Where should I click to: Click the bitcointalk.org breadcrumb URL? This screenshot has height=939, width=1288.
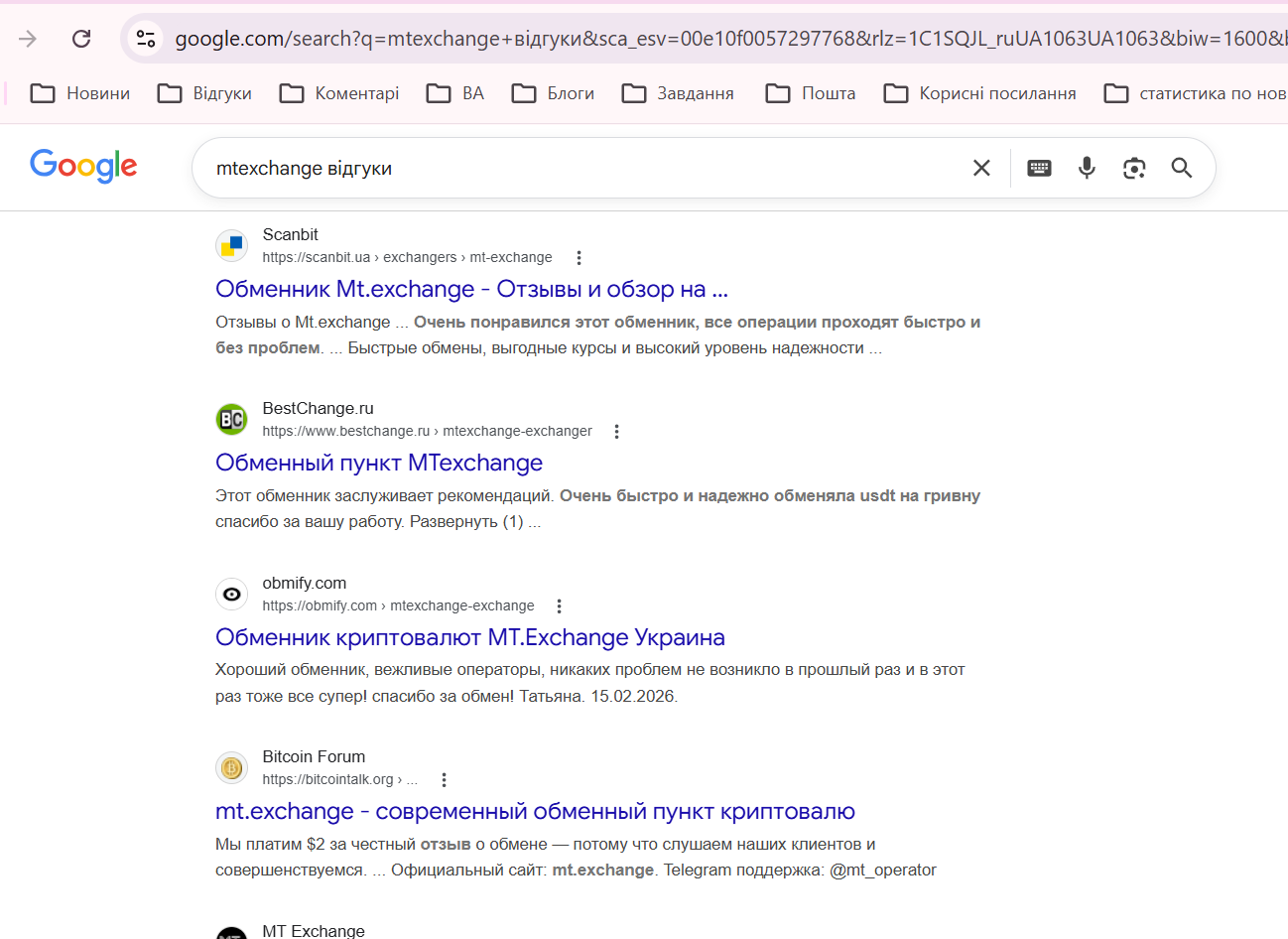point(339,779)
